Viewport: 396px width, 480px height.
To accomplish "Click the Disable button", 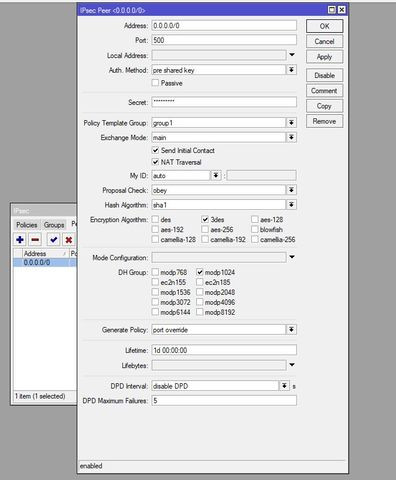I will pyautogui.click(x=324, y=75).
